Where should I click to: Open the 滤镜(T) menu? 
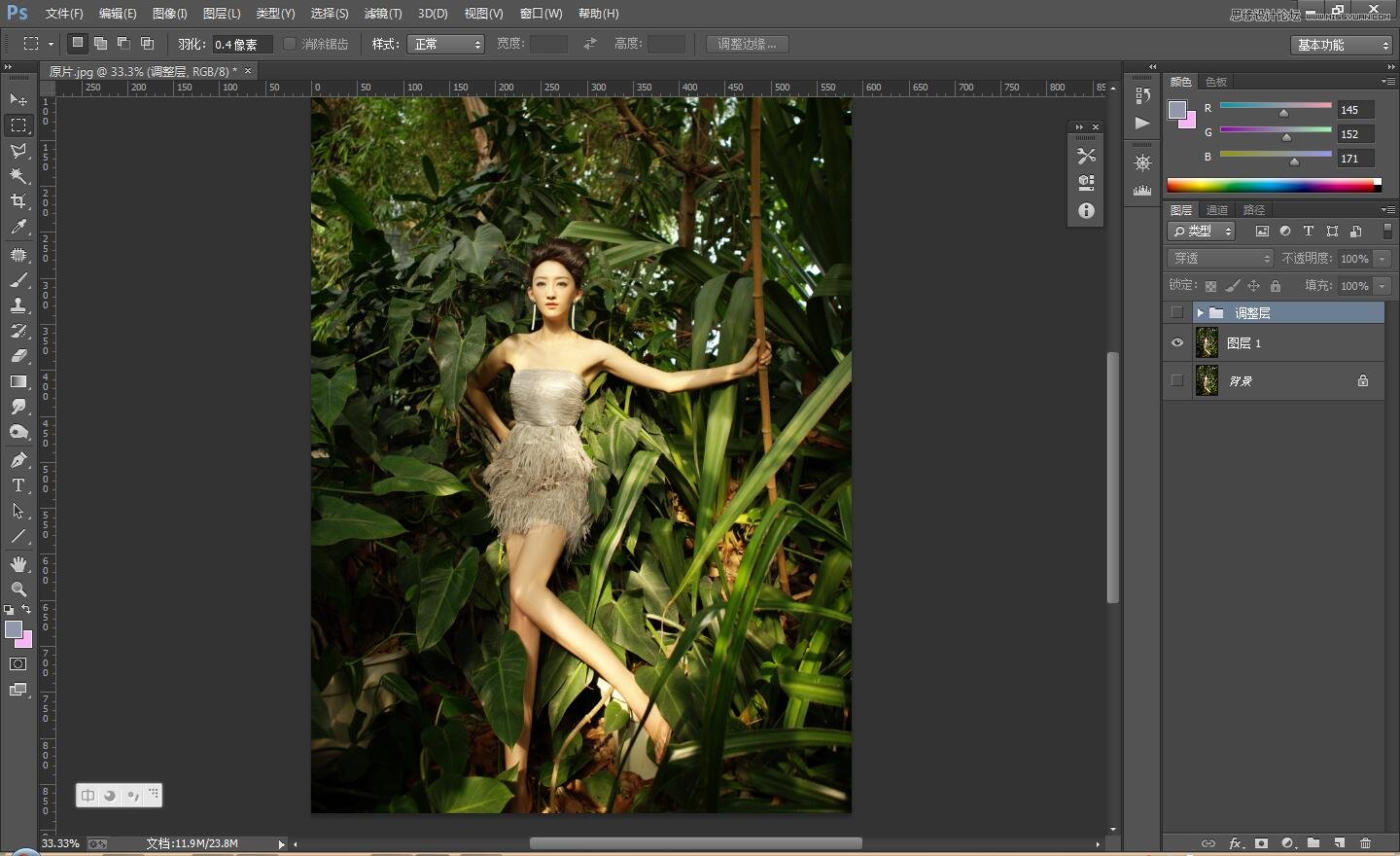(382, 14)
